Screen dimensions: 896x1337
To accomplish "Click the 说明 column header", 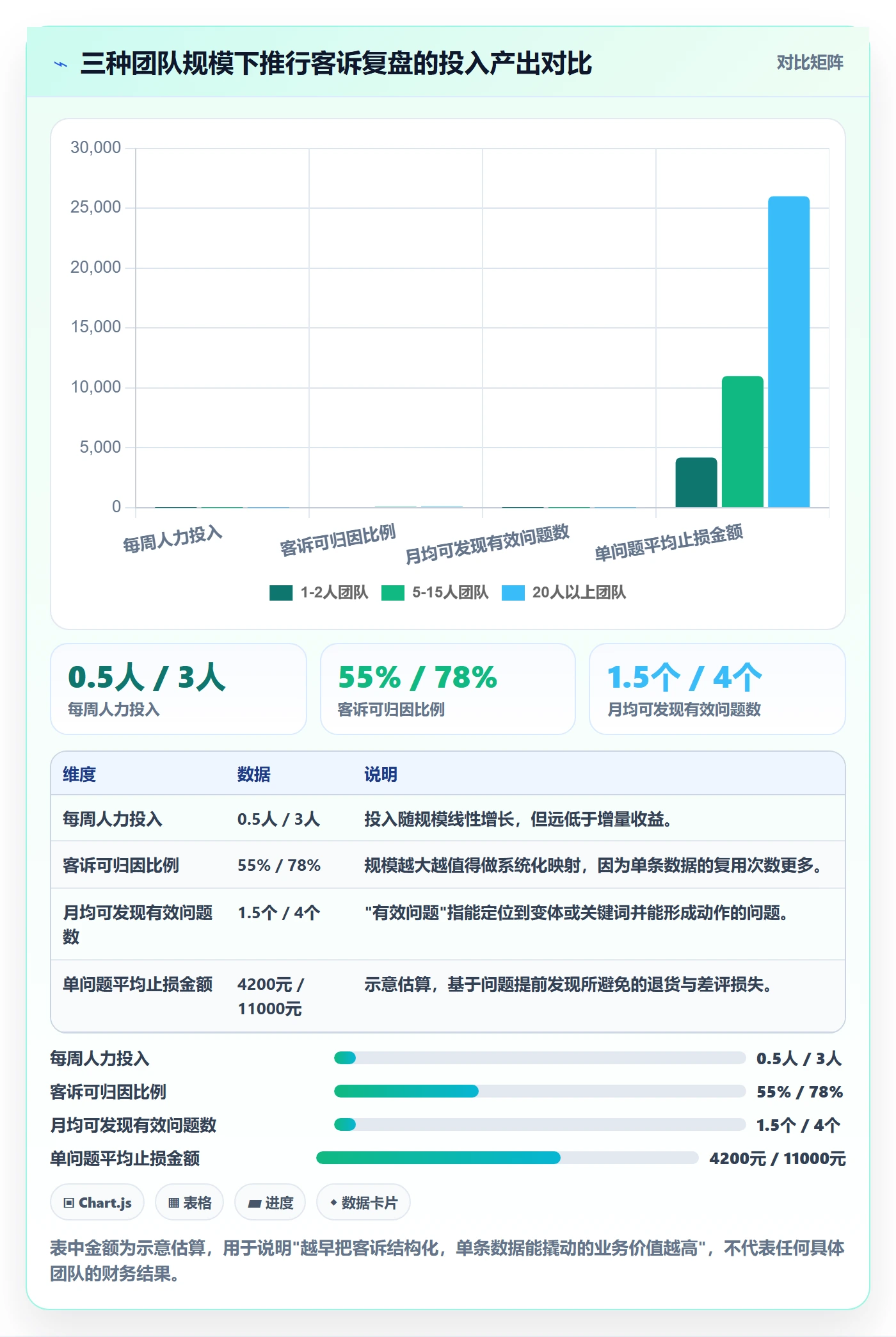I will [381, 774].
